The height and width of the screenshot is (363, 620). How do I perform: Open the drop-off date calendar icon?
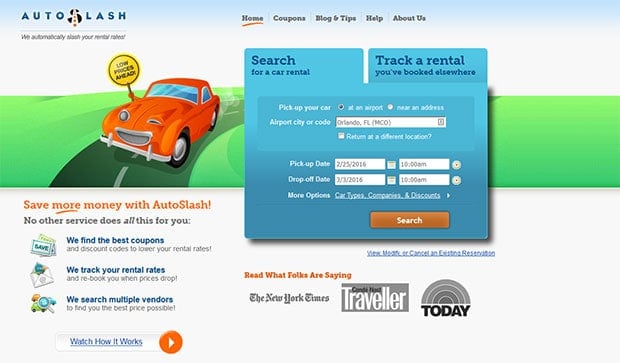(391, 180)
